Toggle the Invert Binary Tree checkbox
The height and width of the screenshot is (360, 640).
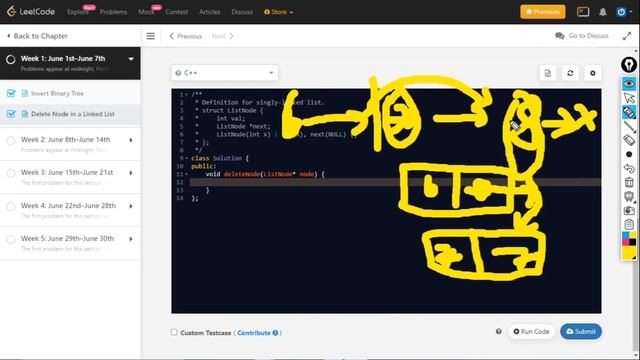click(11, 93)
